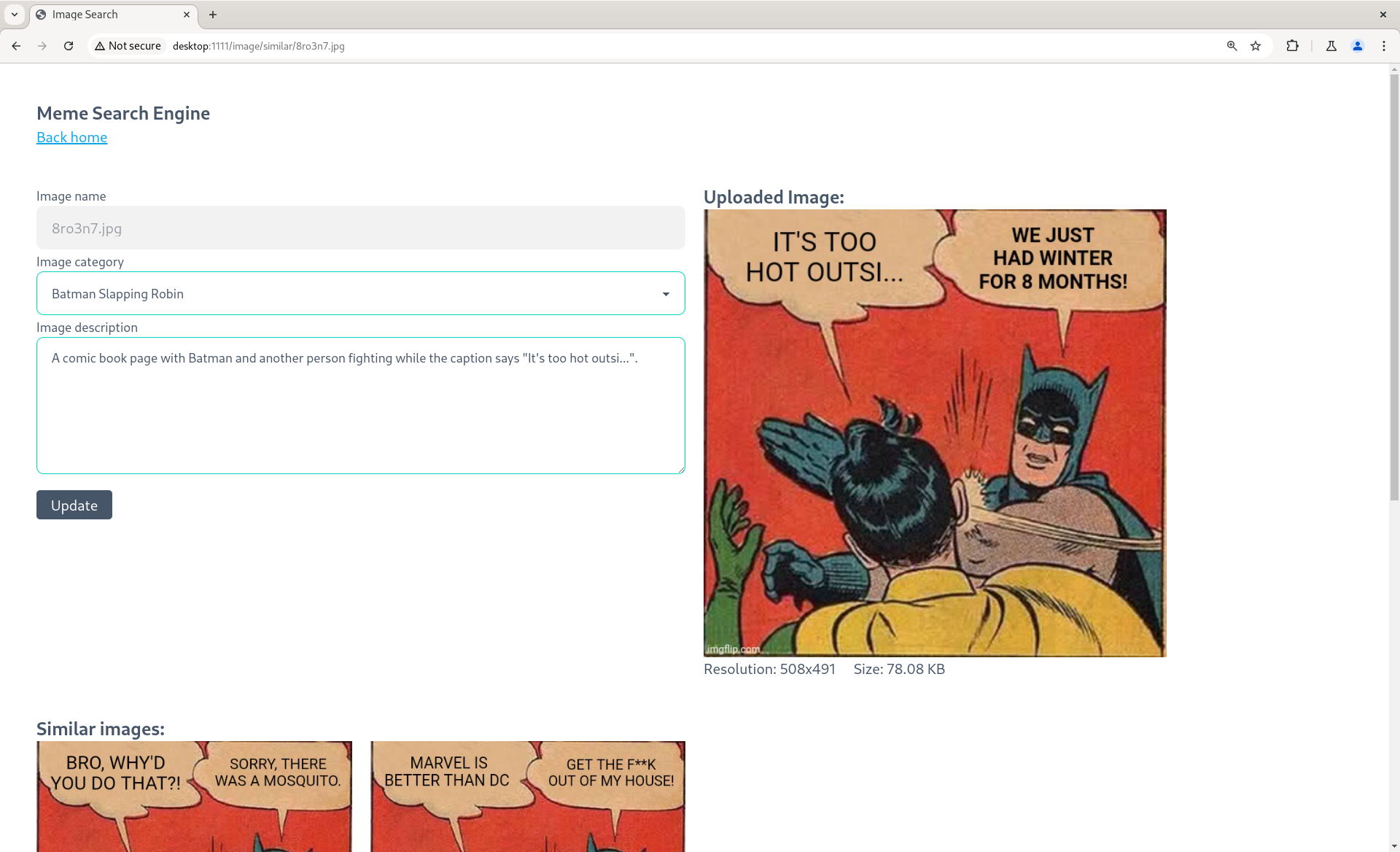Image resolution: width=1400 pixels, height=852 pixels.
Task: Open the tab search chevron
Action: pos(14,15)
